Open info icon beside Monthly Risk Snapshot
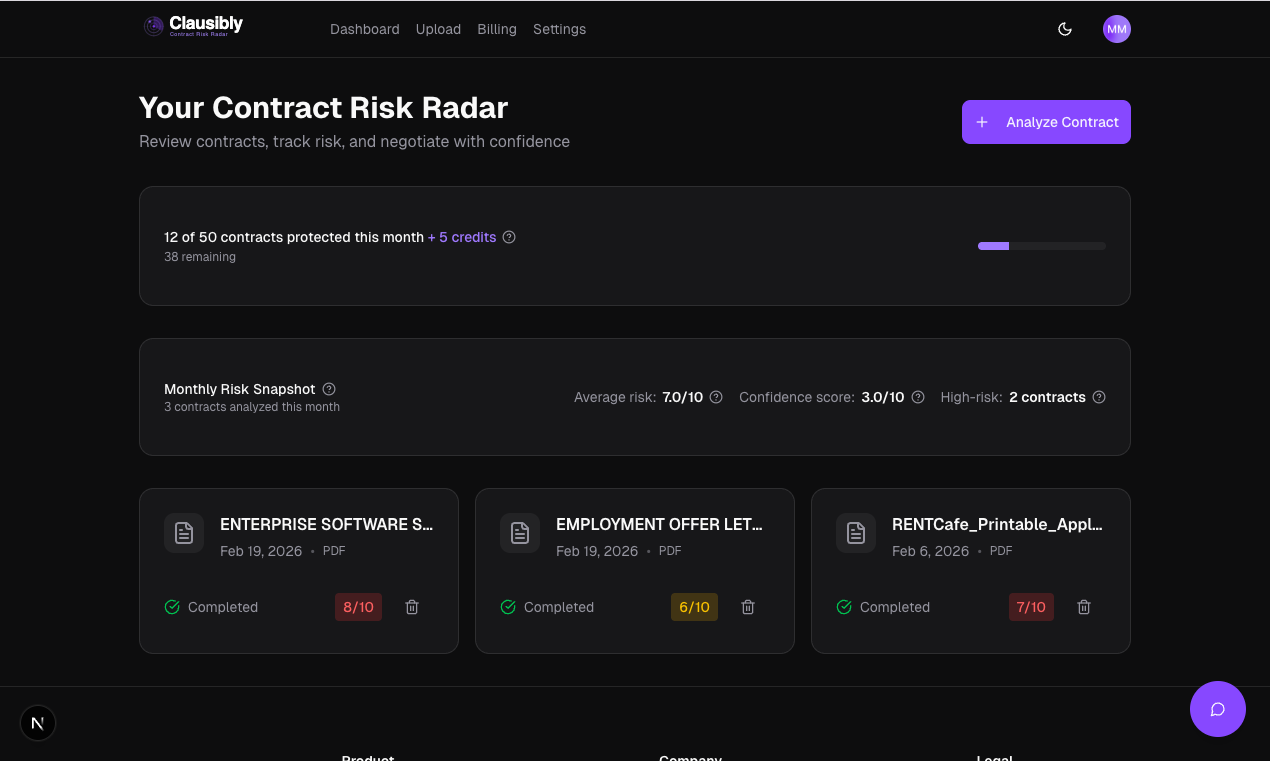Screen dimensions: 1270x761 (329, 389)
